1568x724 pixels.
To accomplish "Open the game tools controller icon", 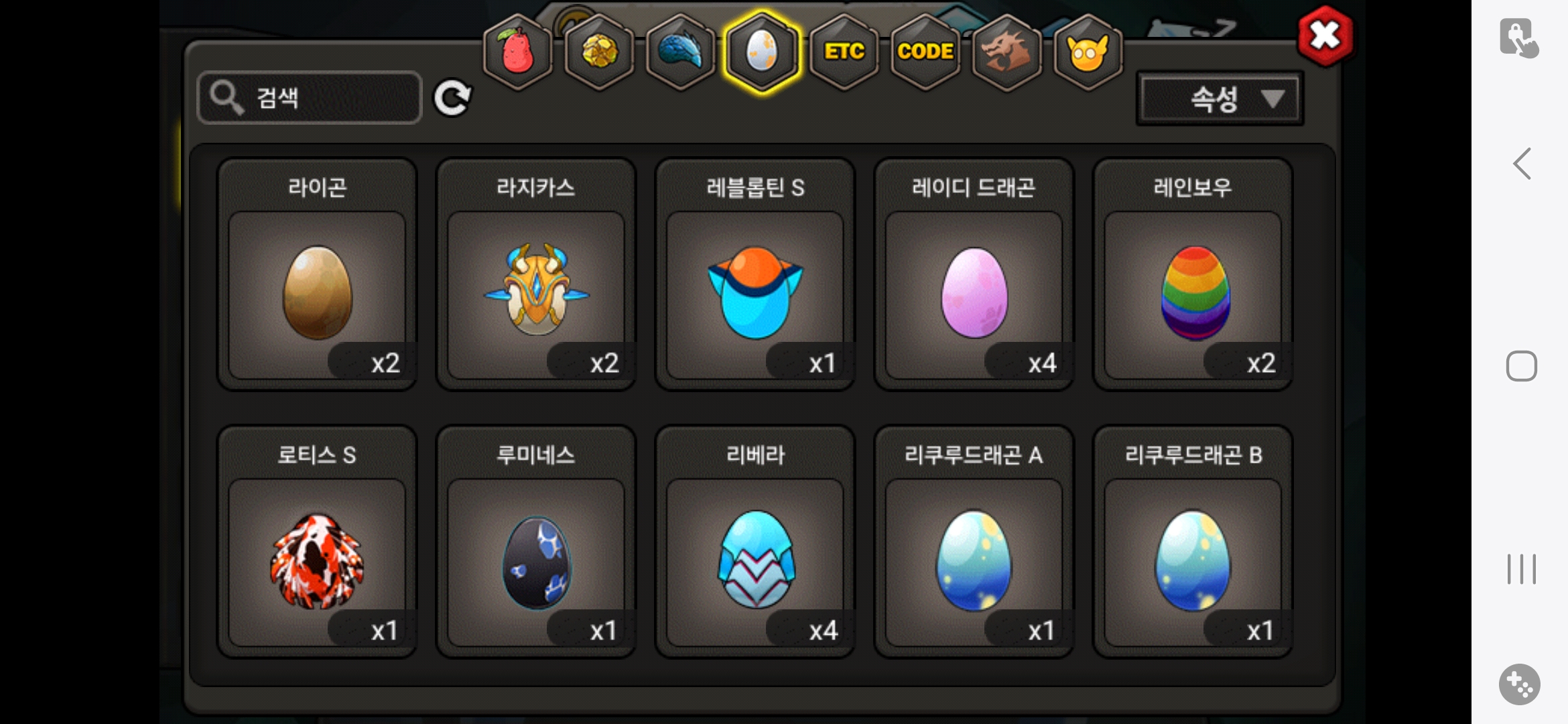I will click(1520, 684).
